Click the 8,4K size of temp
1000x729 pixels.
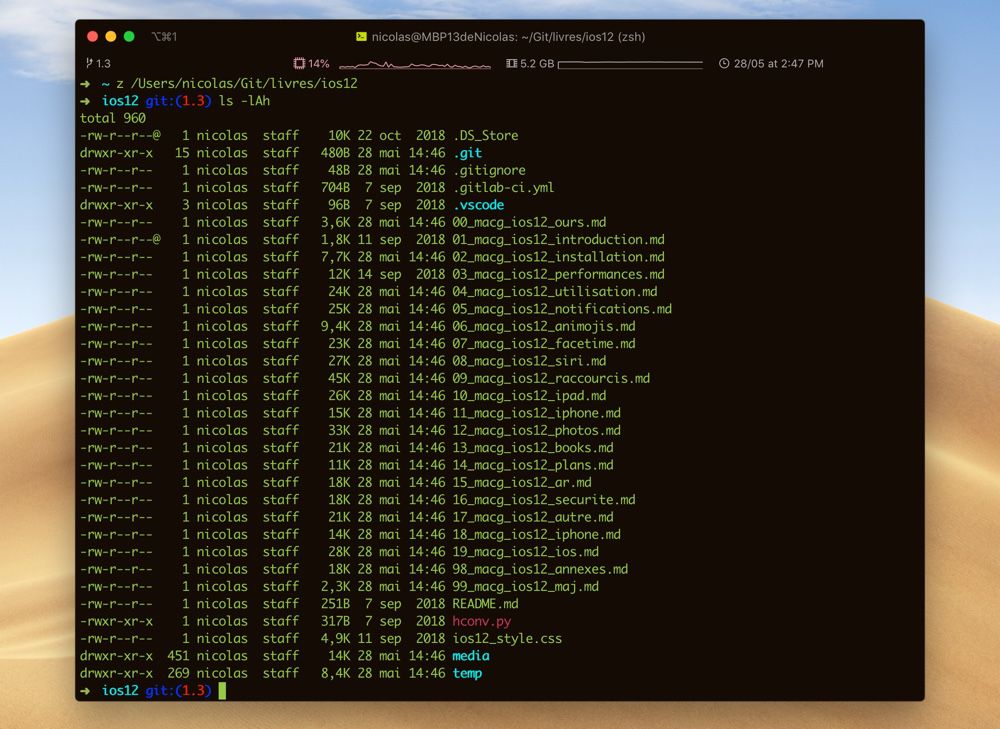pyautogui.click(x=335, y=673)
